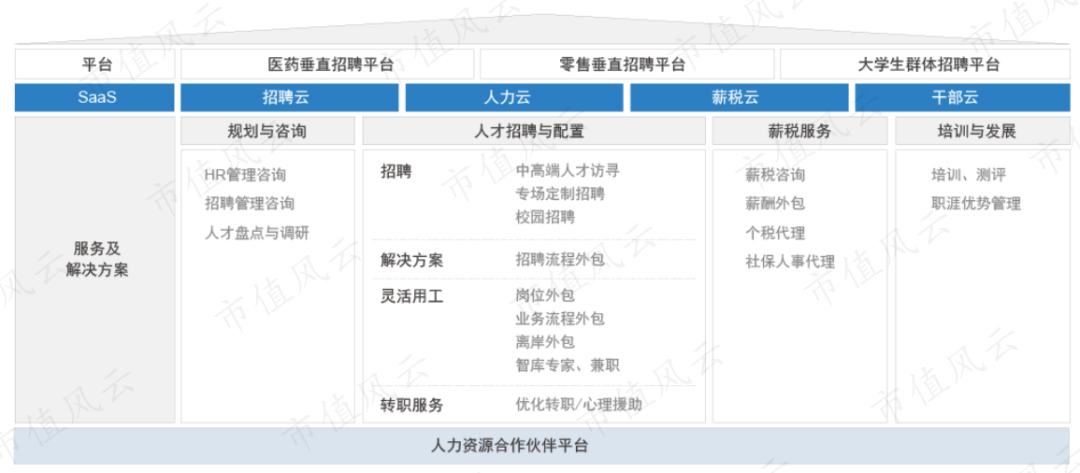Click HR管理咨询 item
The image size is (1080, 473).
click(245, 175)
